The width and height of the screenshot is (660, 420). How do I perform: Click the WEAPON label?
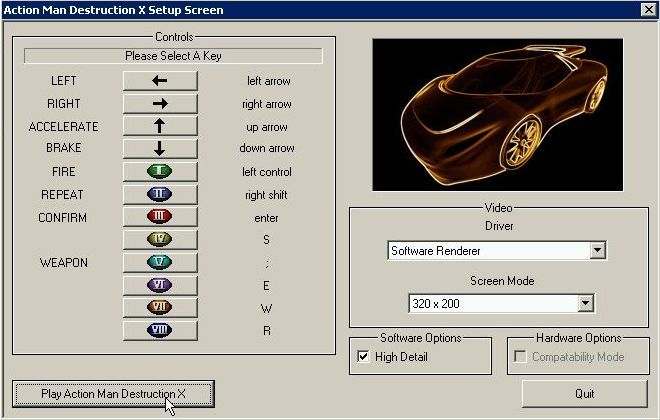click(x=64, y=263)
